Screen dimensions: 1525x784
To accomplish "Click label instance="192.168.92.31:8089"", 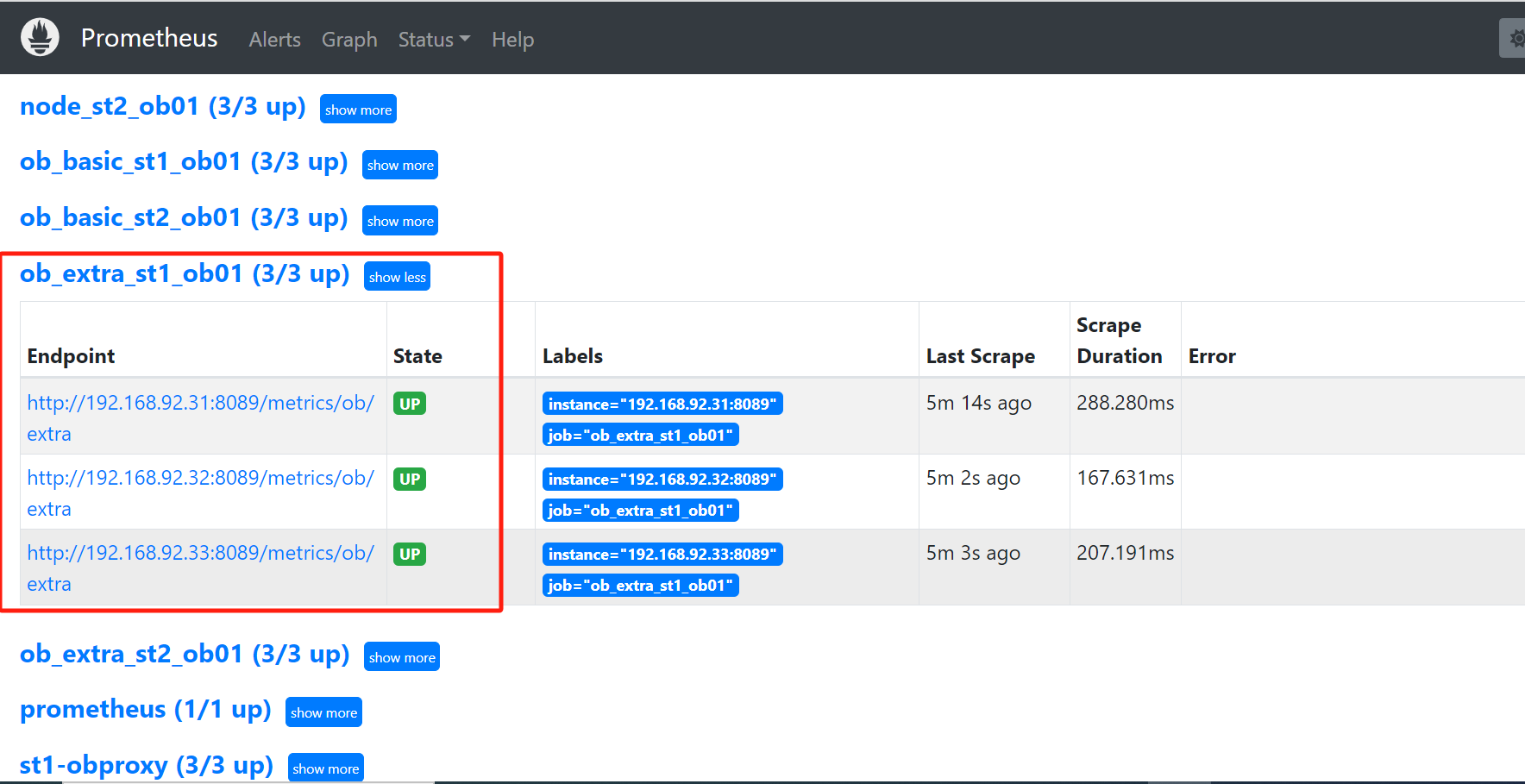I will [662, 404].
